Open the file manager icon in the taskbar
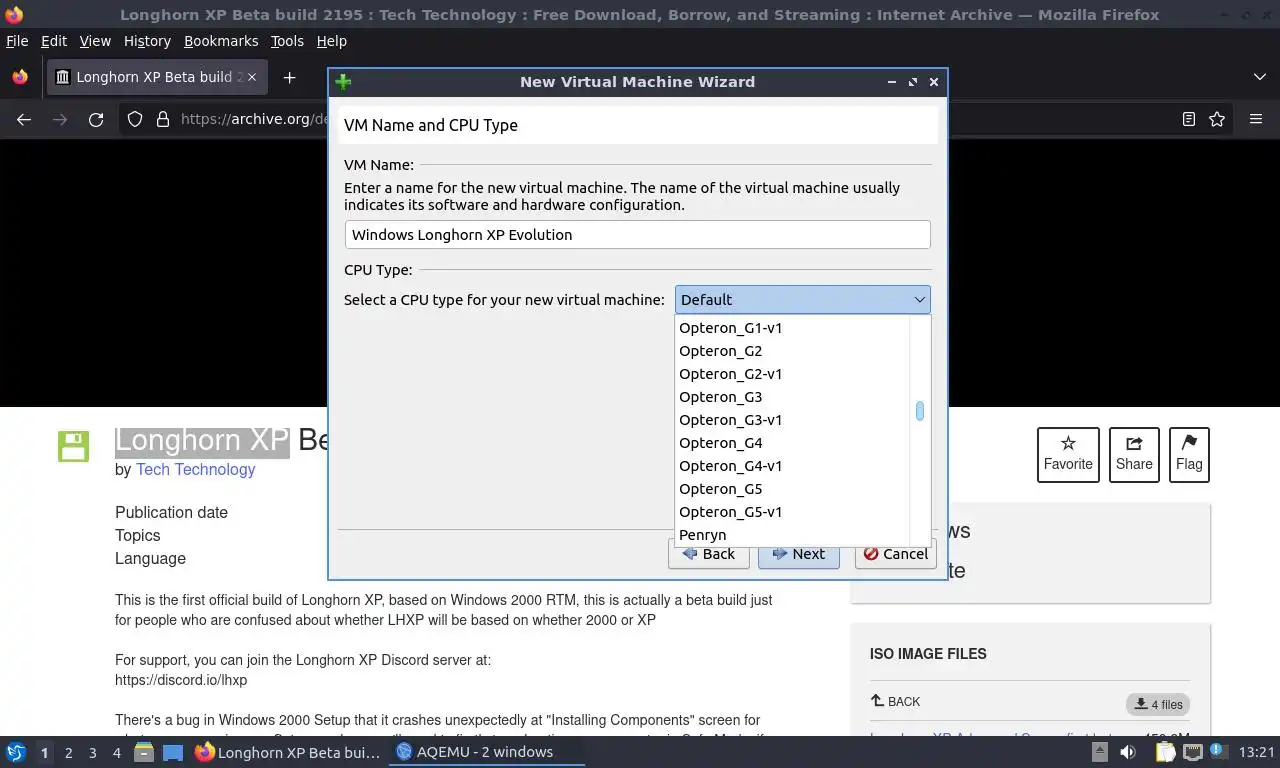Screen dimensions: 1280x768 144,752
